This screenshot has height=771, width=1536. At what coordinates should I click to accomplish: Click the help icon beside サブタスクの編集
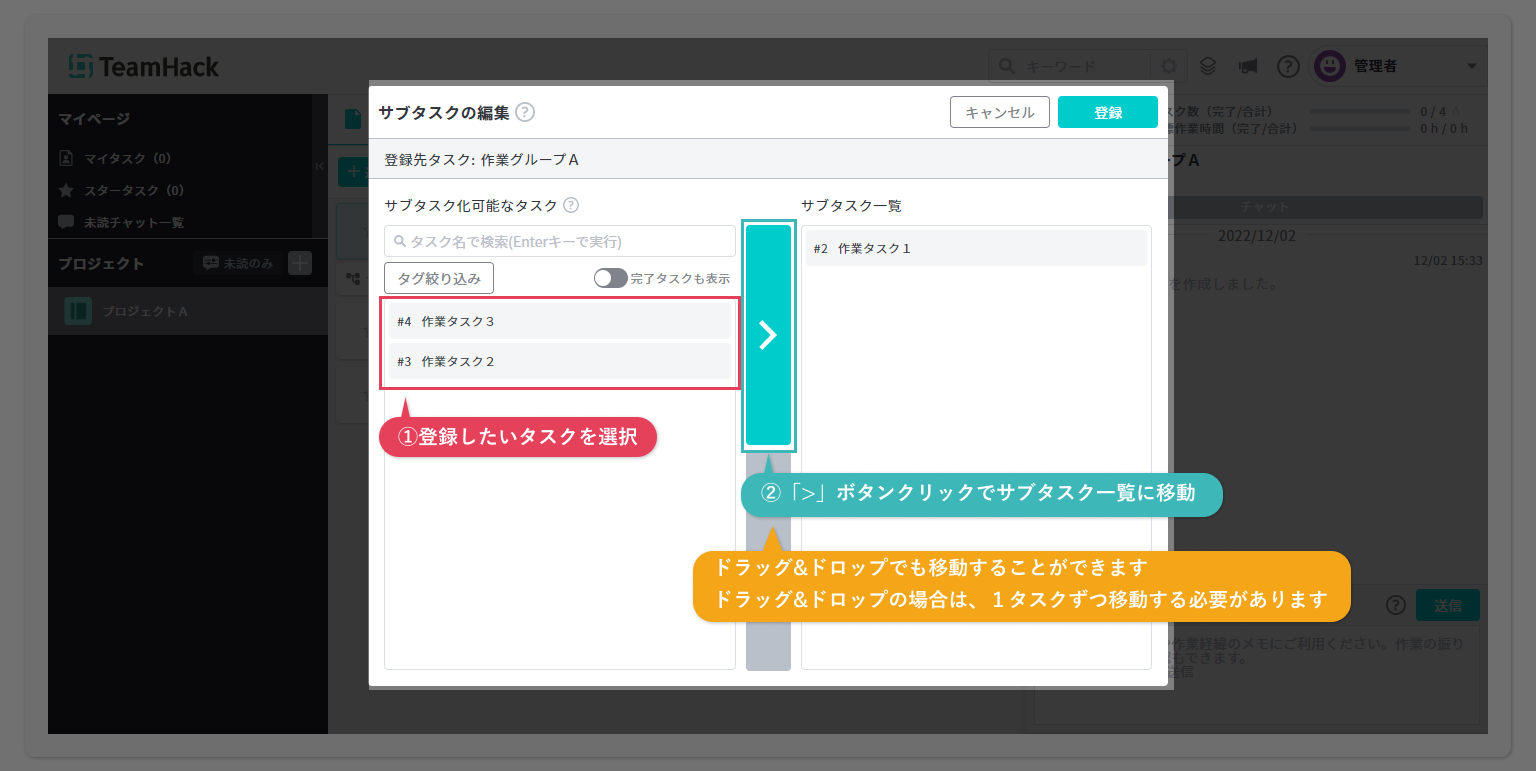click(x=525, y=113)
